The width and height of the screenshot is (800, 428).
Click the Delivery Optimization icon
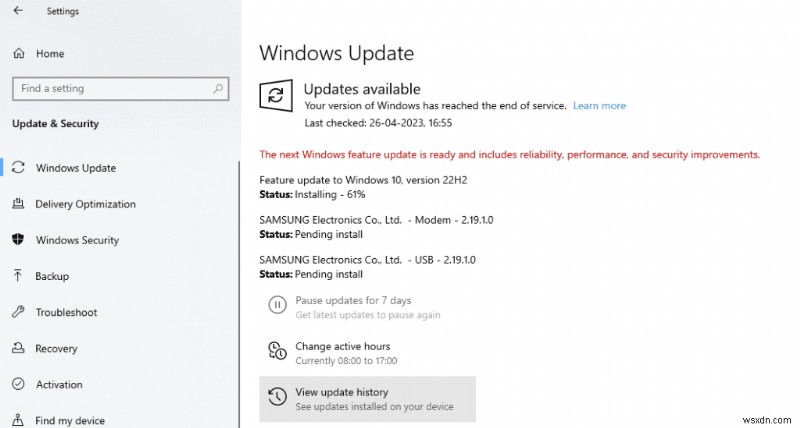coord(18,204)
